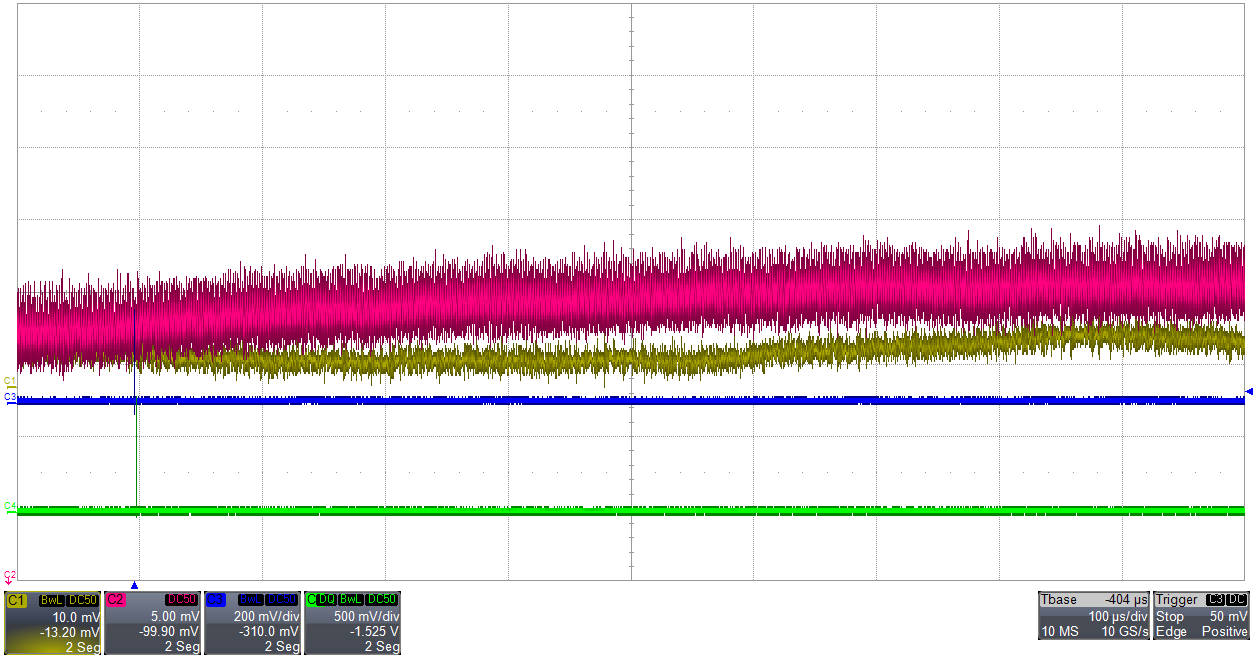
Task: Click the Trigger mode Stop text
Action: pos(1170,617)
